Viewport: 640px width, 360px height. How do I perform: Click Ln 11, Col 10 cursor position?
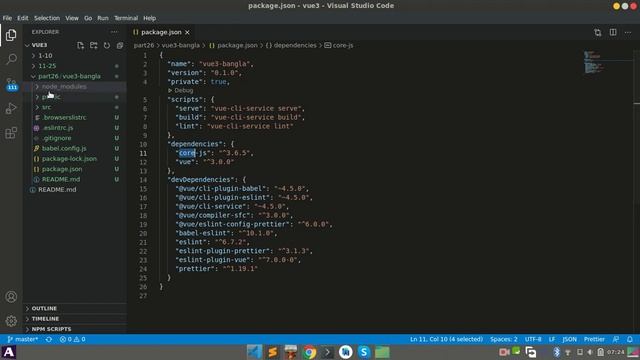point(446,339)
